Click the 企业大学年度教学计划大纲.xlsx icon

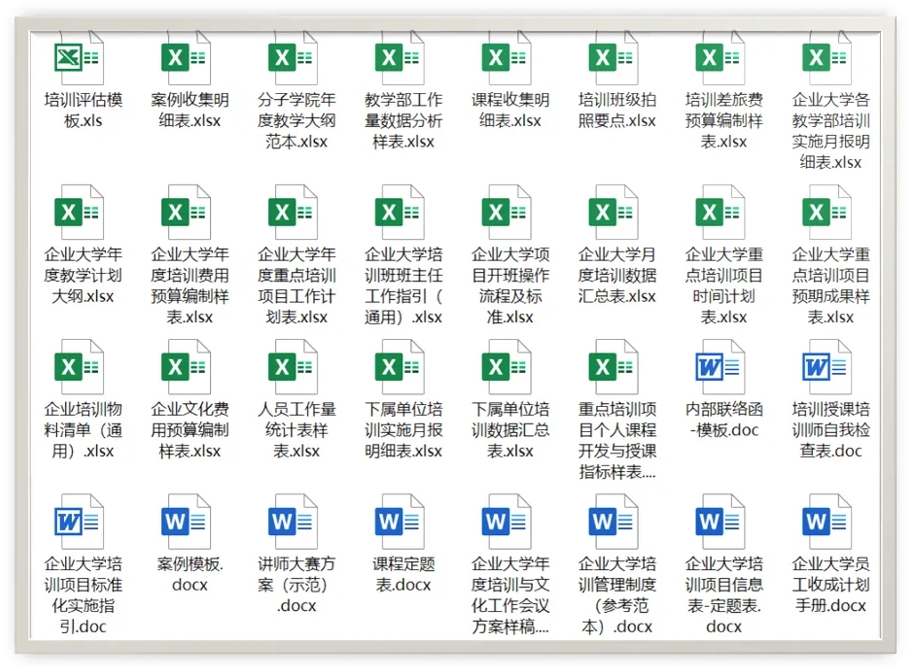coord(79,212)
